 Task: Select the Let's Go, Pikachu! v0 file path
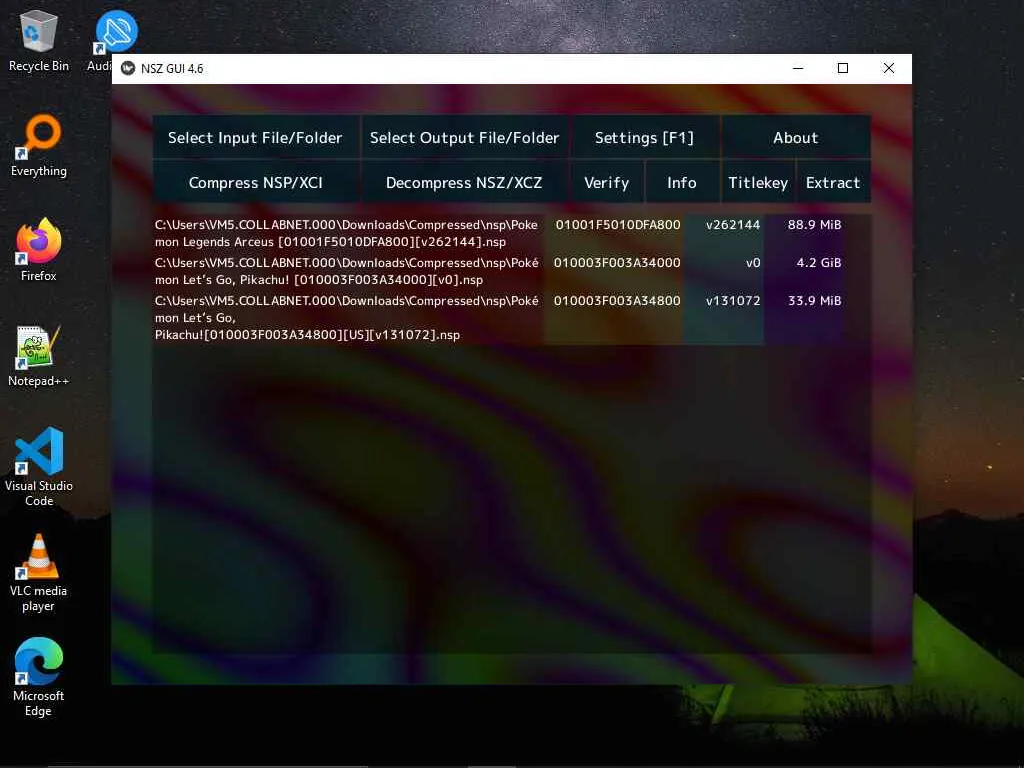[347, 271]
